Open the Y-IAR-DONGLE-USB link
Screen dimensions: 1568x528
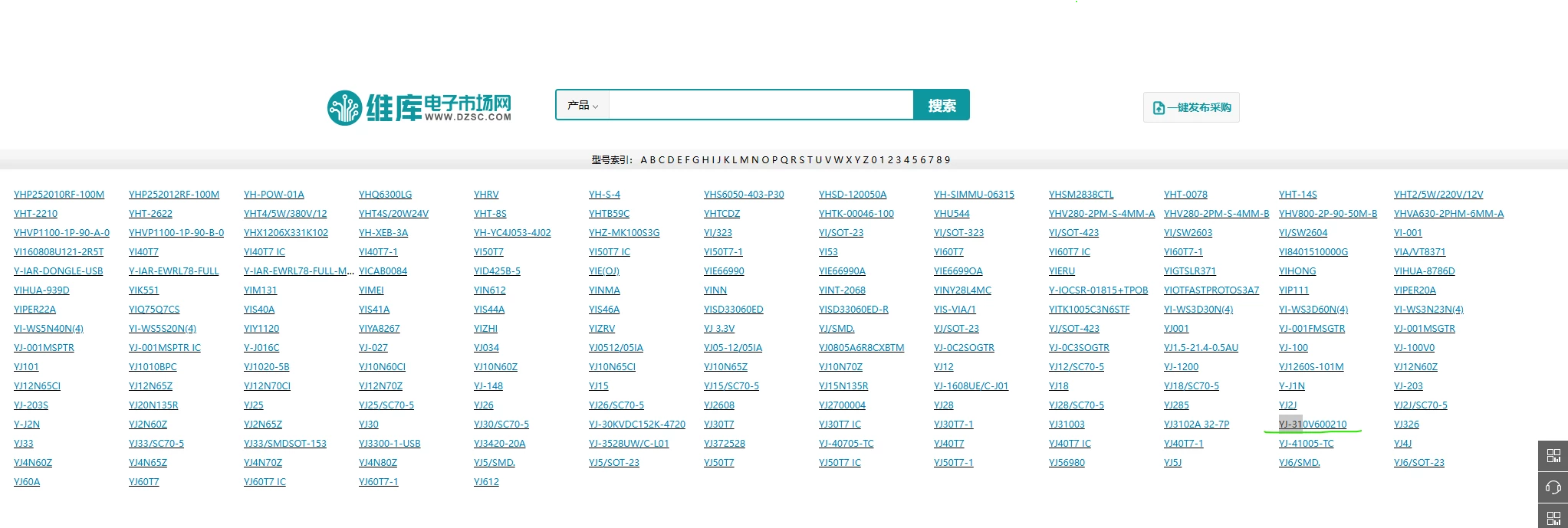(58, 271)
